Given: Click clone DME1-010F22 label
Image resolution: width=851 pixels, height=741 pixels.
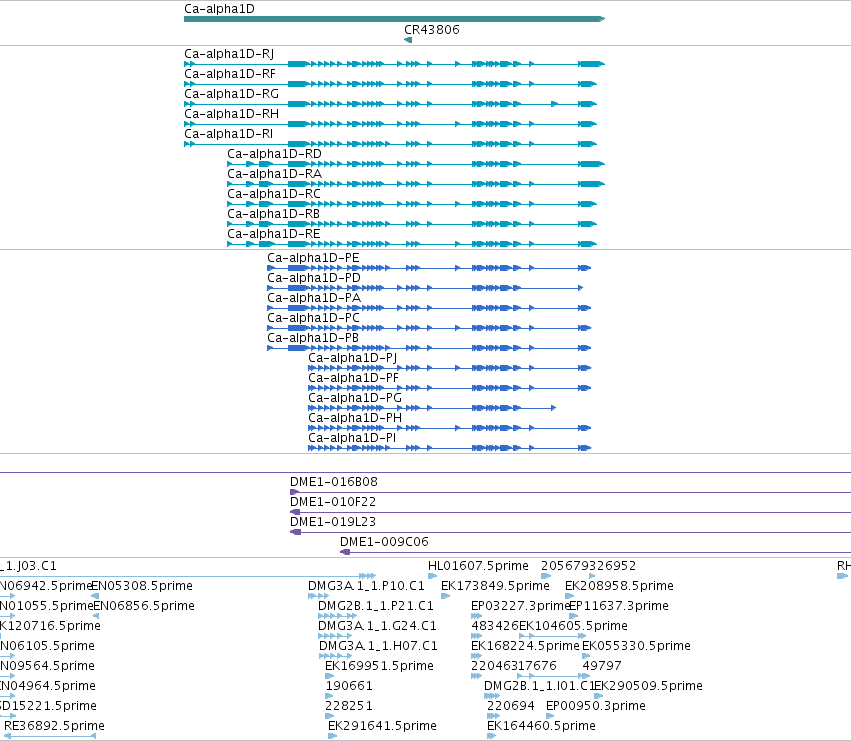Looking at the screenshot, I should coord(333,502).
